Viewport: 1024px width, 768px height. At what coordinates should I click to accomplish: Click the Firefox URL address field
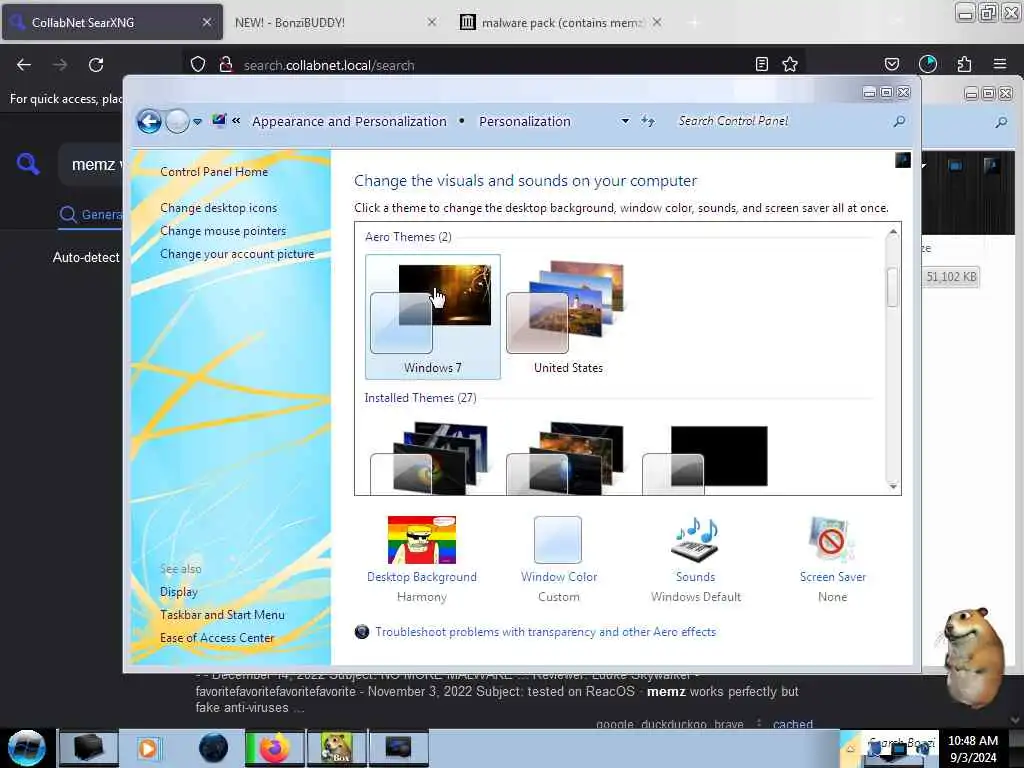493,65
